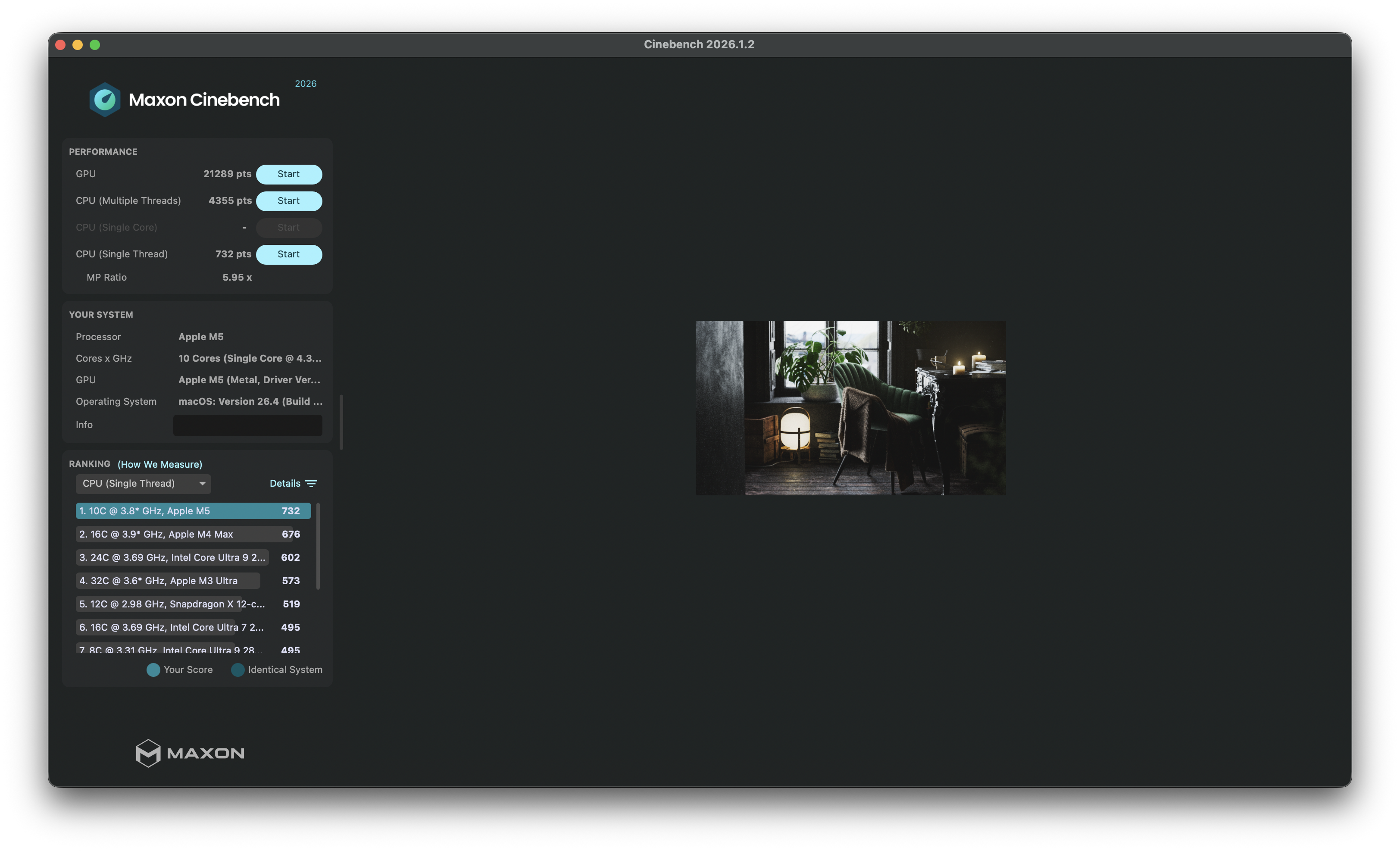Select the Apple M3 Ultra ranking row

click(170, 581)
